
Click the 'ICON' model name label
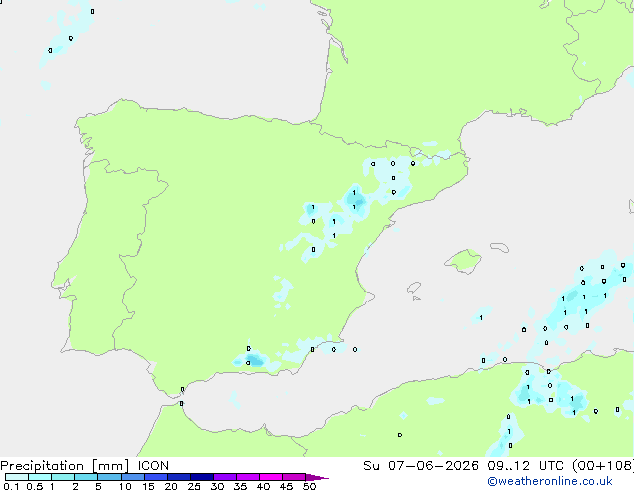pos(153,466)
